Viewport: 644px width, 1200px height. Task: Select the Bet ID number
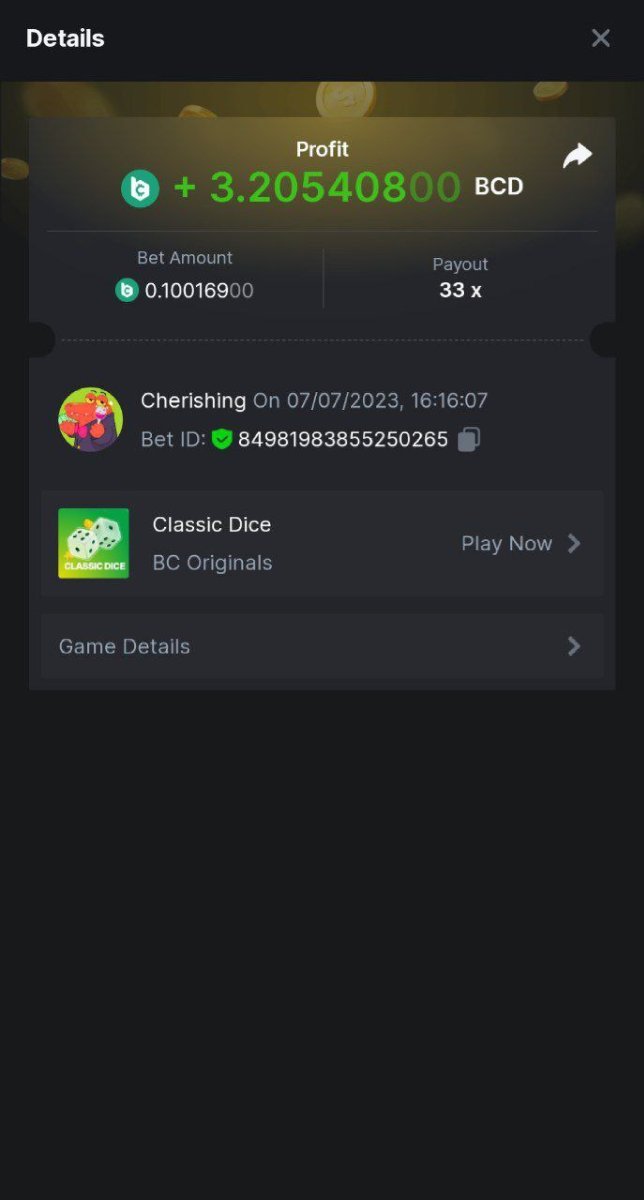pyautogui.click(x=343, y=439)
